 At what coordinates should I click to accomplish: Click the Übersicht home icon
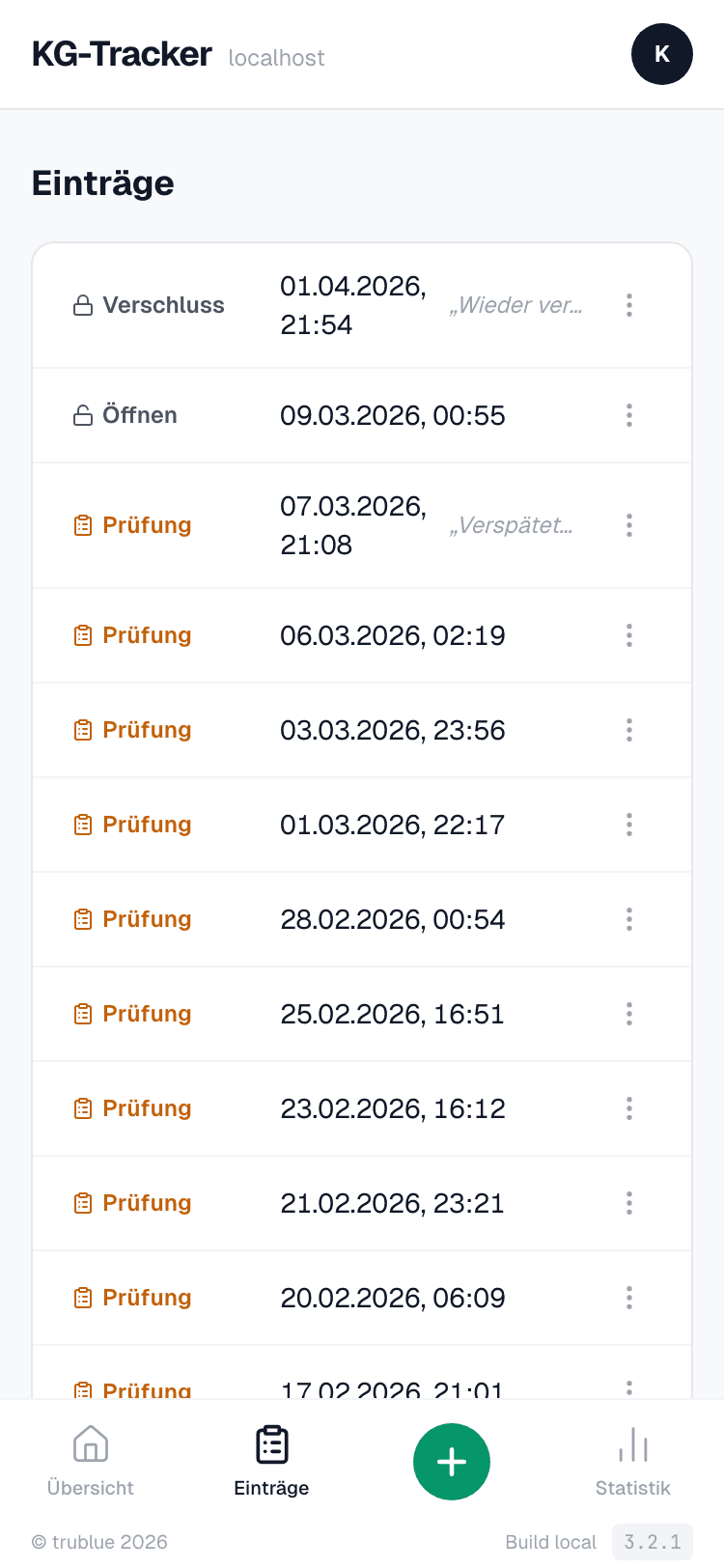tap(91, 1444)
